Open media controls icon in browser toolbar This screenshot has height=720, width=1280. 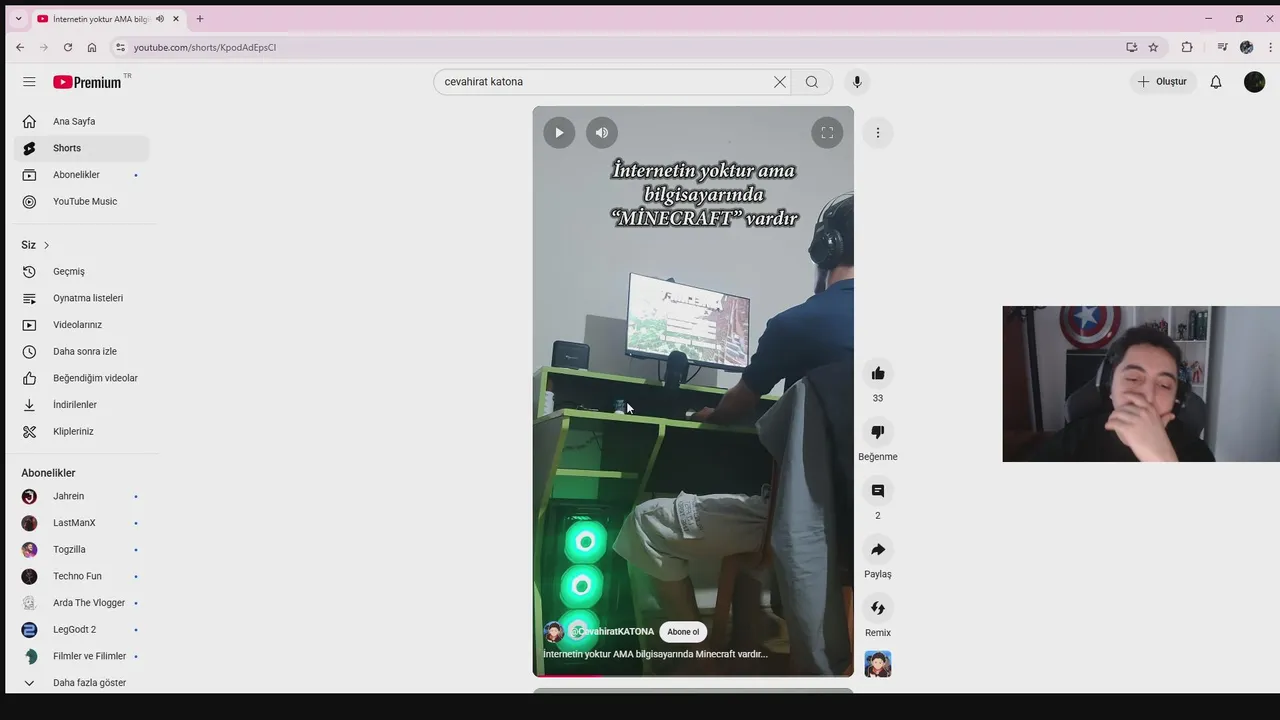(1222, 47)
